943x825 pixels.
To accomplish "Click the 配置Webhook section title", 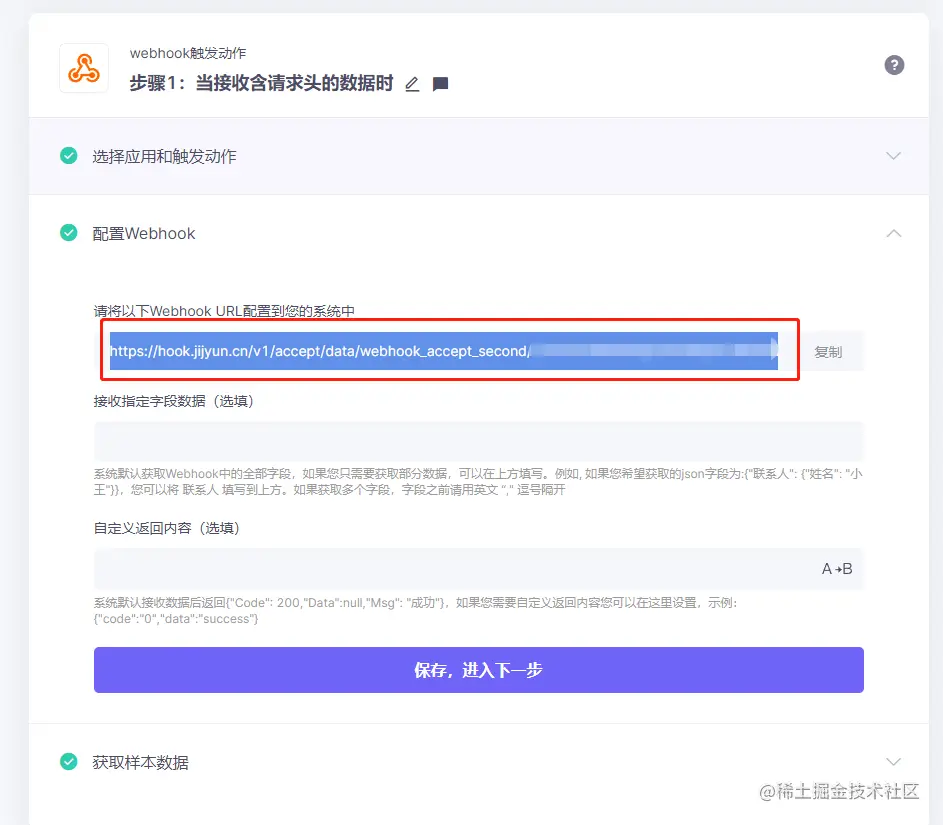I will 144,233.
